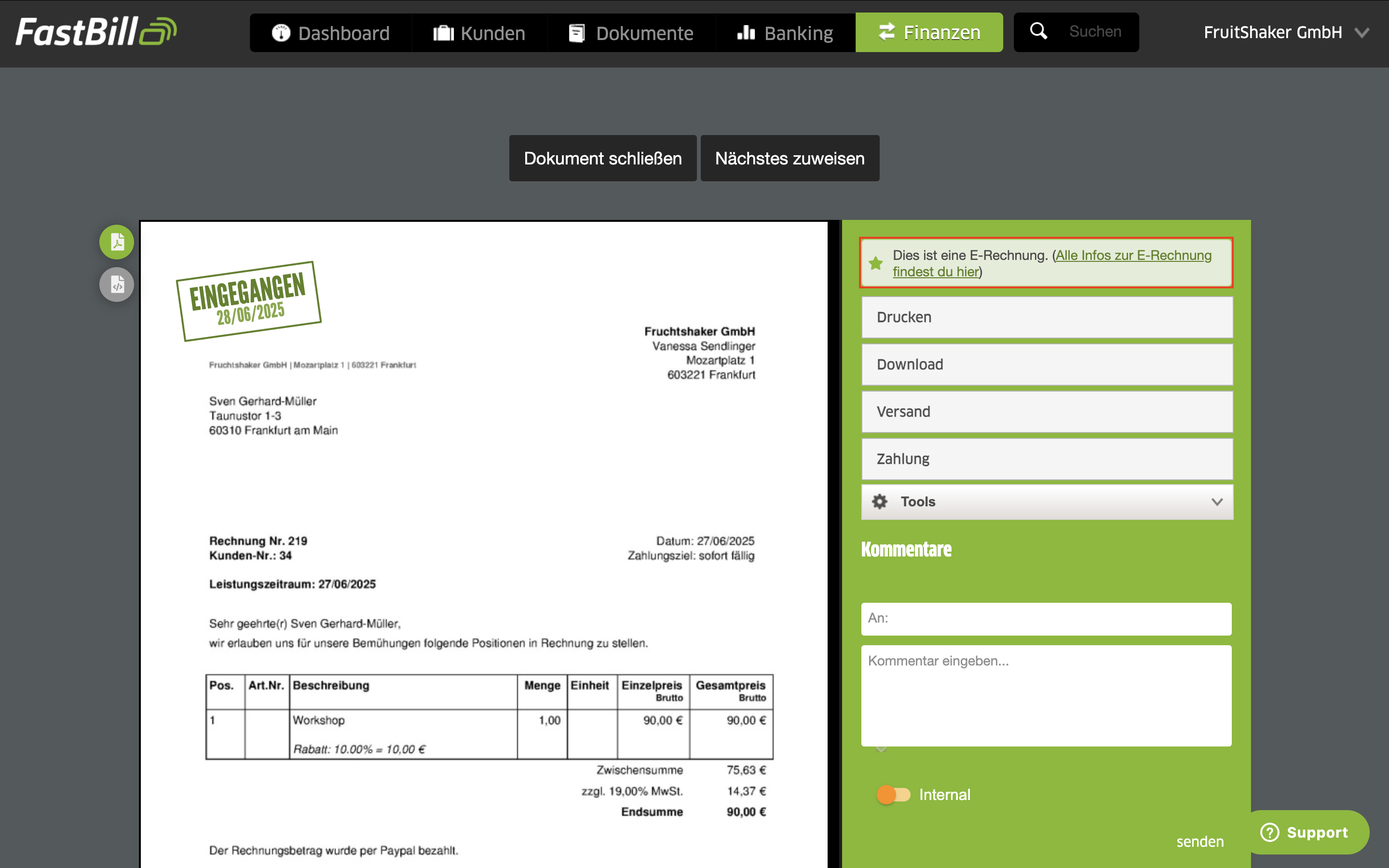
Task: Click the Kunden-Nr.: 34 text
Action: (x=250, y=556)
